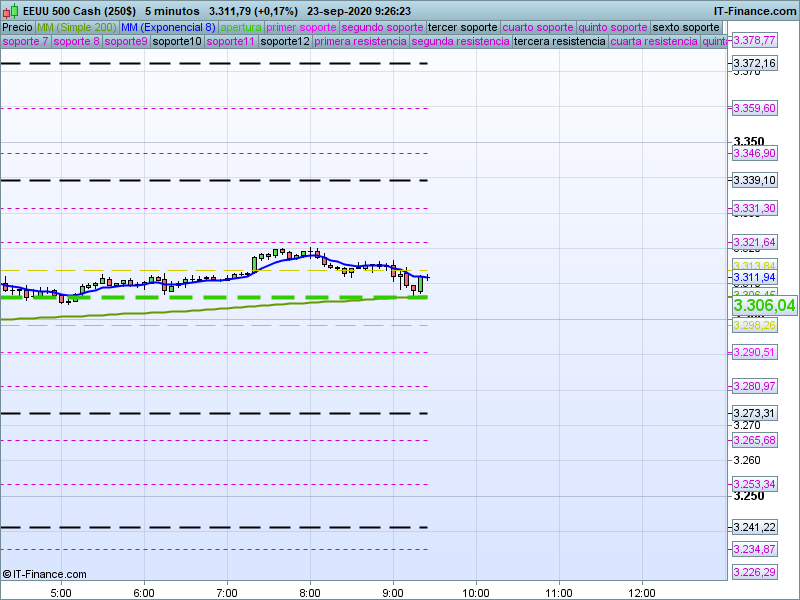Click the 3.241,22 price axis label
800x600 pixels.
[754, 527]
